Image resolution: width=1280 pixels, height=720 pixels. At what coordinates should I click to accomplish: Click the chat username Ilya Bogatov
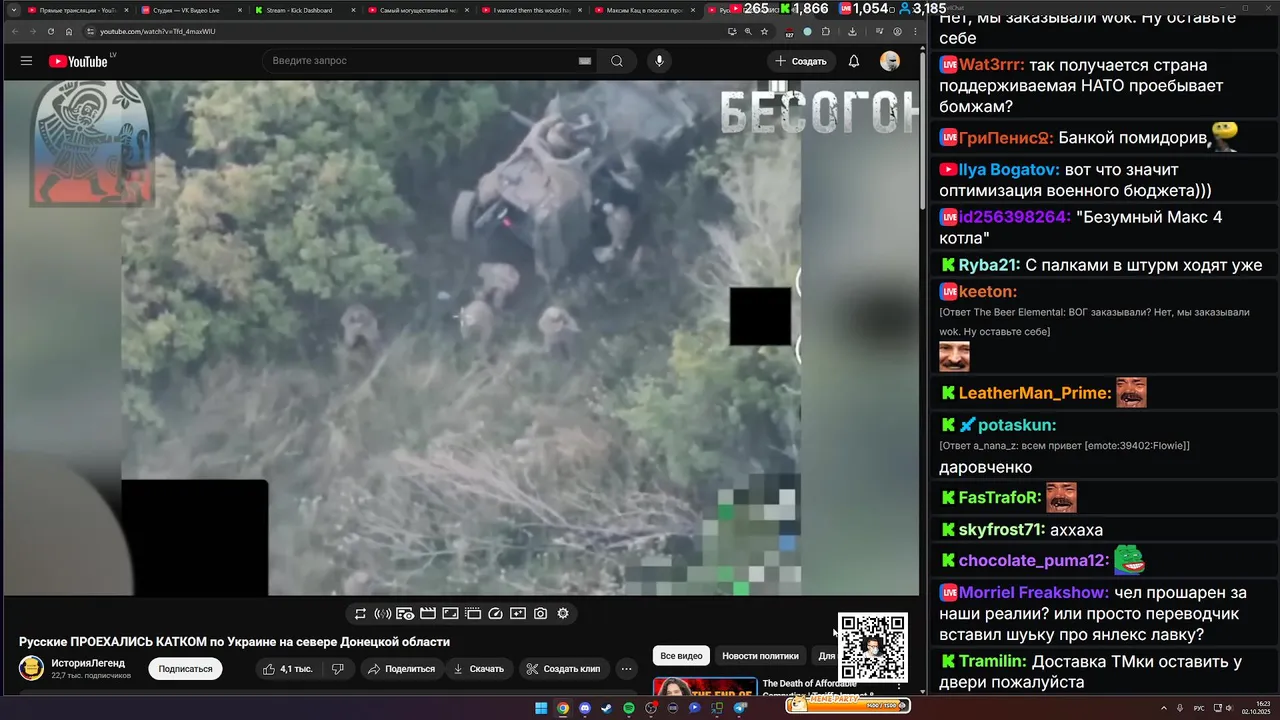[x=1008, y=169]
